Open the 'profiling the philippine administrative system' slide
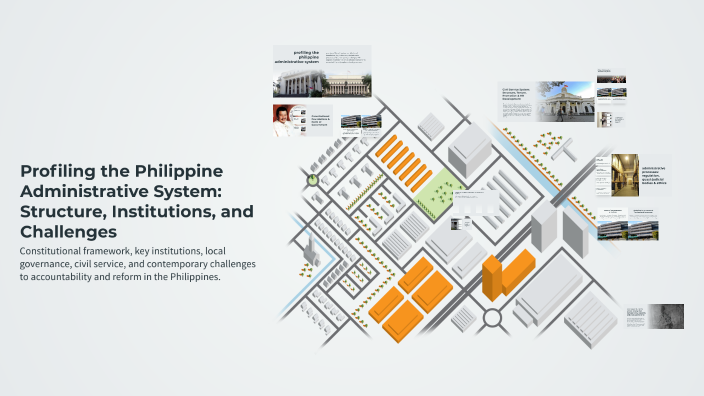The image size is (704, 396). click(x=322, y=71)
